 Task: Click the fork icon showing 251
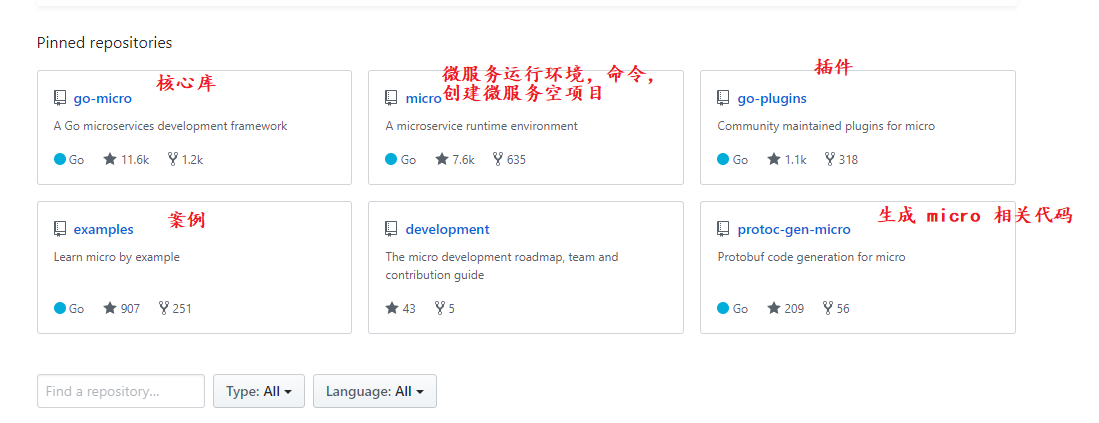(164, 308)
